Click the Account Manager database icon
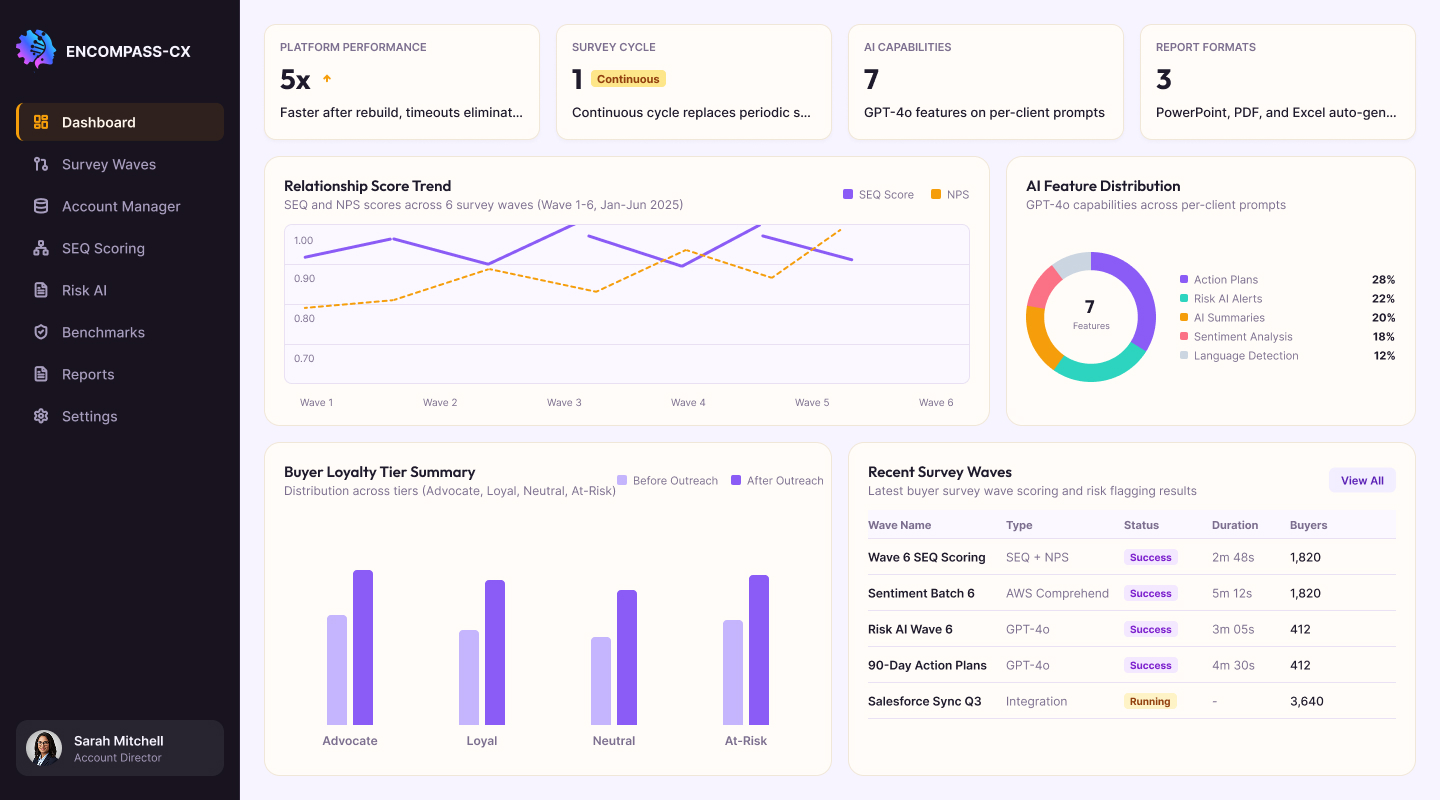This screenshot has width=1440, height=800. coord(41,206)
